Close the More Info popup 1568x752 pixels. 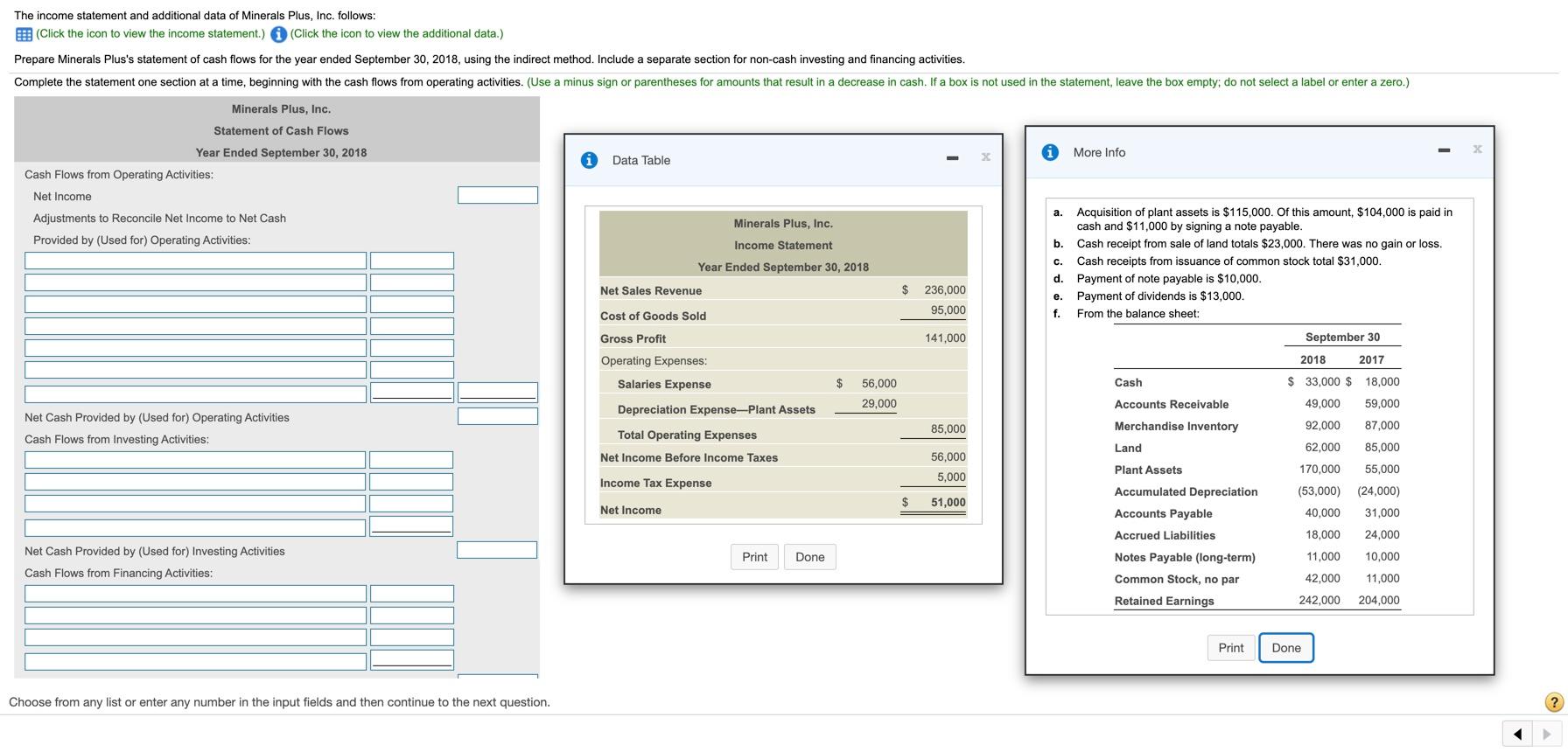click(x=1477, y=150)
